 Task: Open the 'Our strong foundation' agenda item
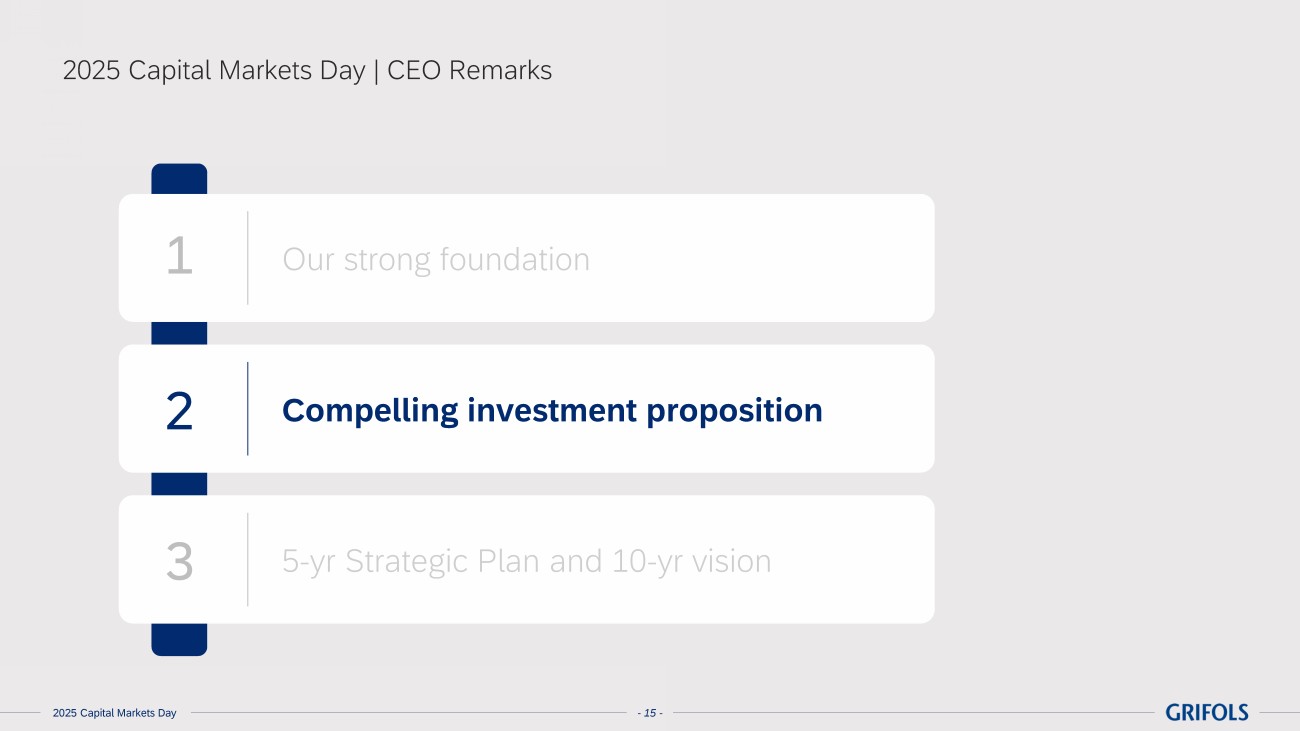point(435,259)
